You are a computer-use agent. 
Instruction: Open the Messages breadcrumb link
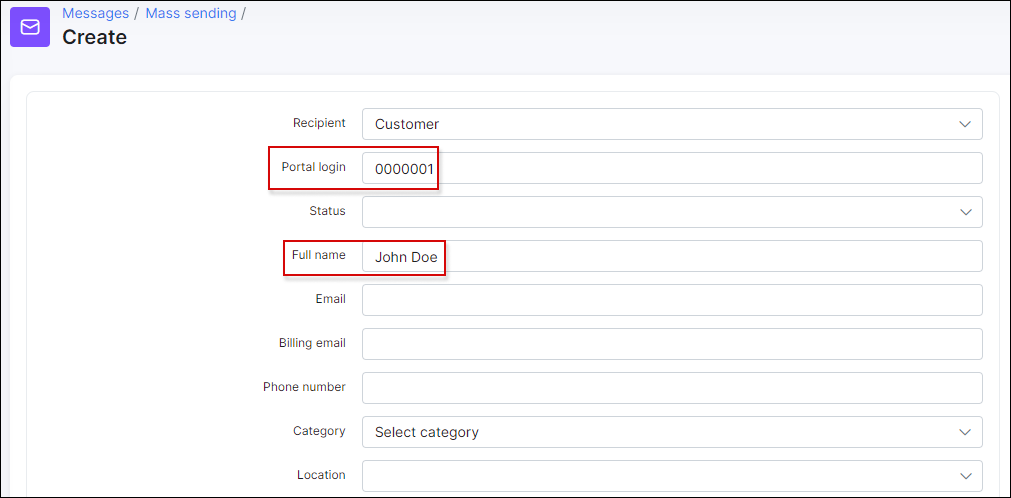tap(95, 14)
